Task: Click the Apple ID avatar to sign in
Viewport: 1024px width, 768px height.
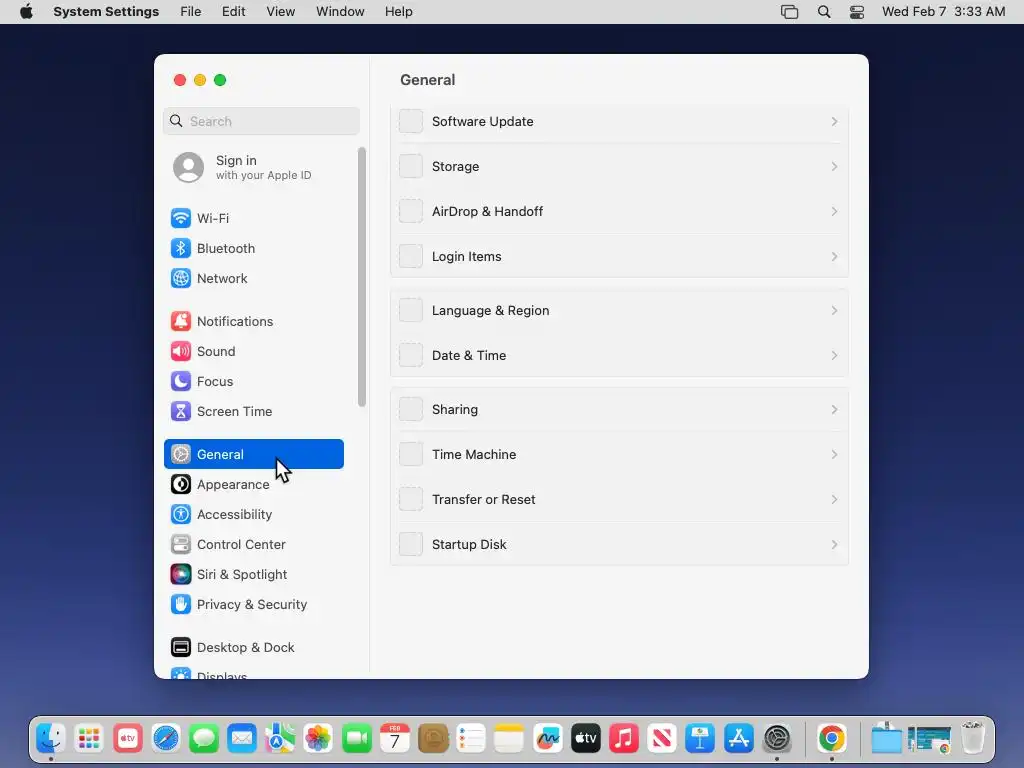Action: 188,167
